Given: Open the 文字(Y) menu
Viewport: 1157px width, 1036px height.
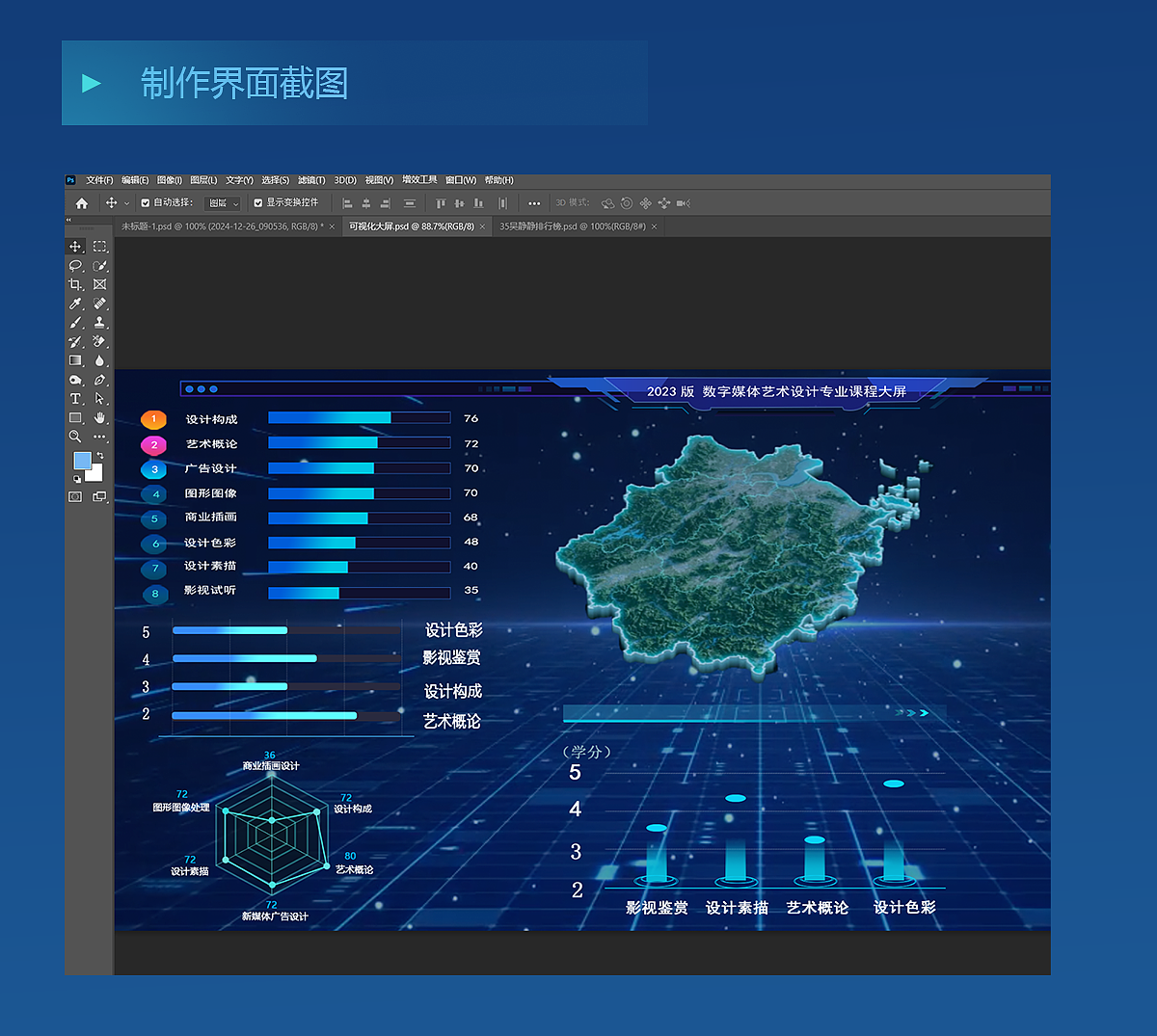Looking at the screenshot, I should pyautogui.click(x=239, y=180).
